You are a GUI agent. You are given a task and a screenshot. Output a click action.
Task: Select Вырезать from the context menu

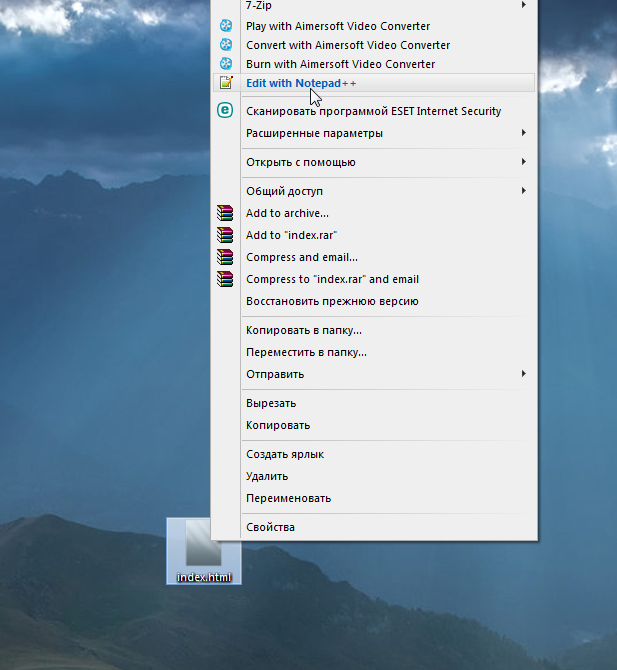[374, 403]
